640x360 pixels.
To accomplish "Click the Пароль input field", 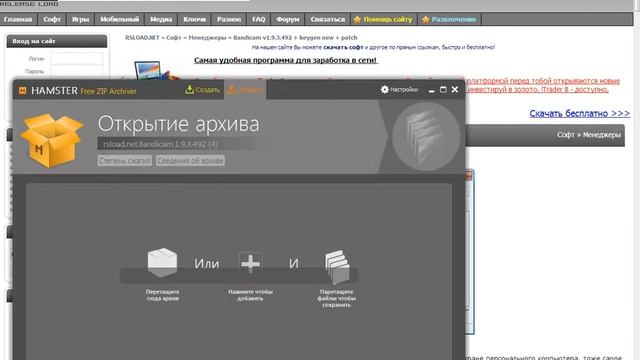I will (x=77, y=71).
